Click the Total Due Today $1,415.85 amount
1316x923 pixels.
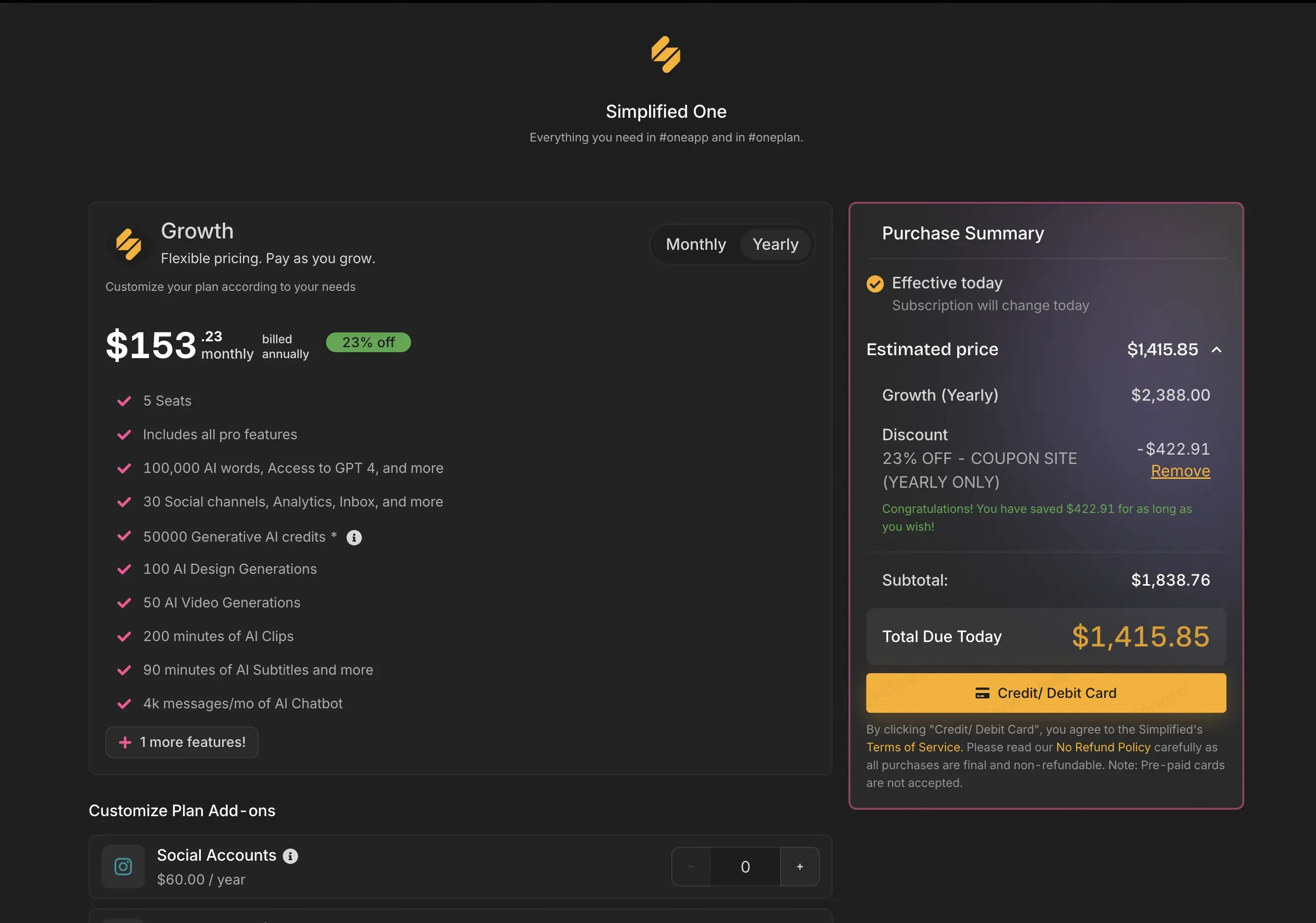(1140, 637)
